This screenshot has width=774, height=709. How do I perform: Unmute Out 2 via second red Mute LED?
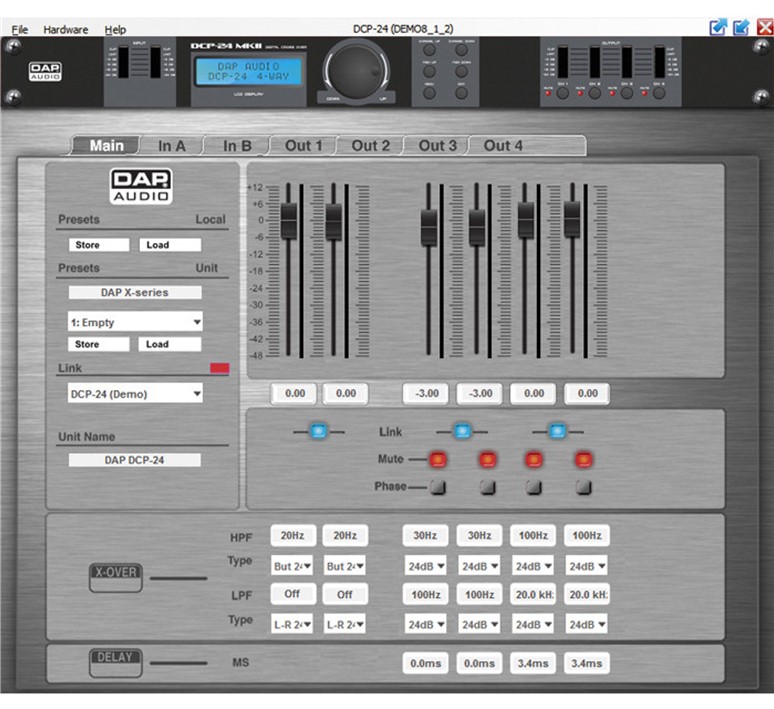(488, 459)
